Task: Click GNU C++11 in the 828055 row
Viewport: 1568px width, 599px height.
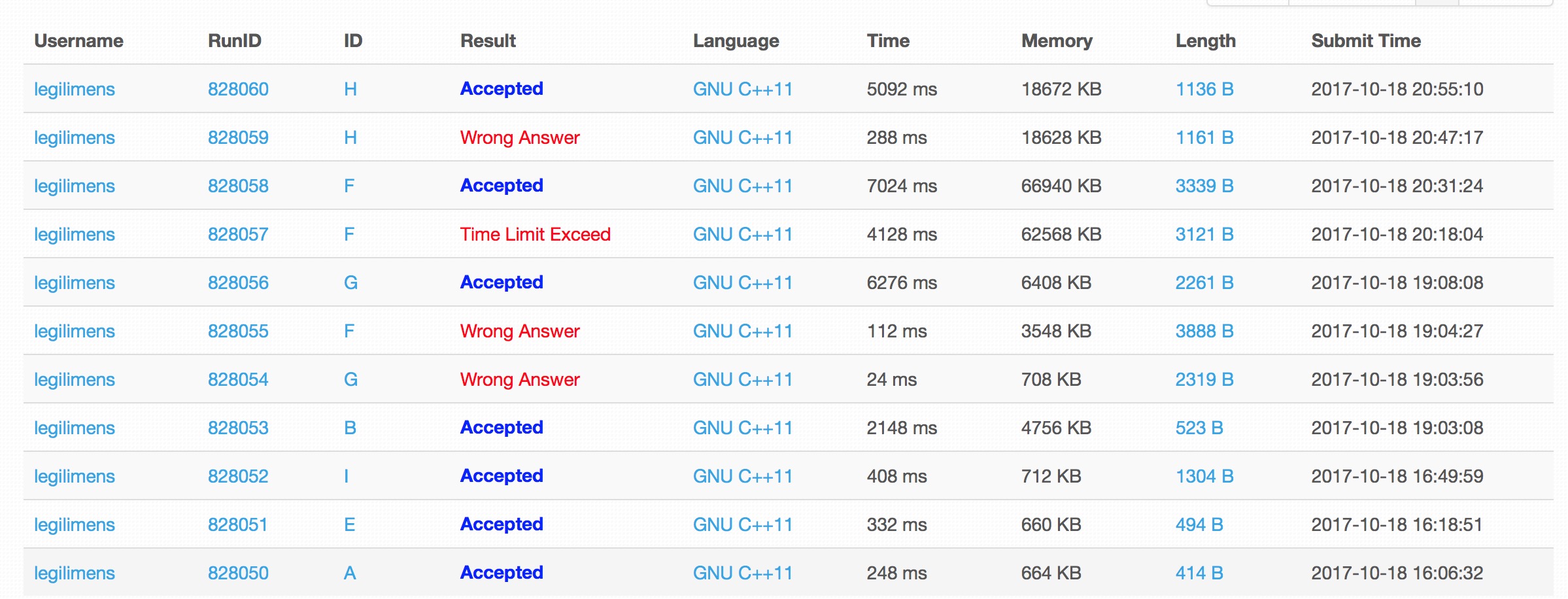Action: pos(742,331)
